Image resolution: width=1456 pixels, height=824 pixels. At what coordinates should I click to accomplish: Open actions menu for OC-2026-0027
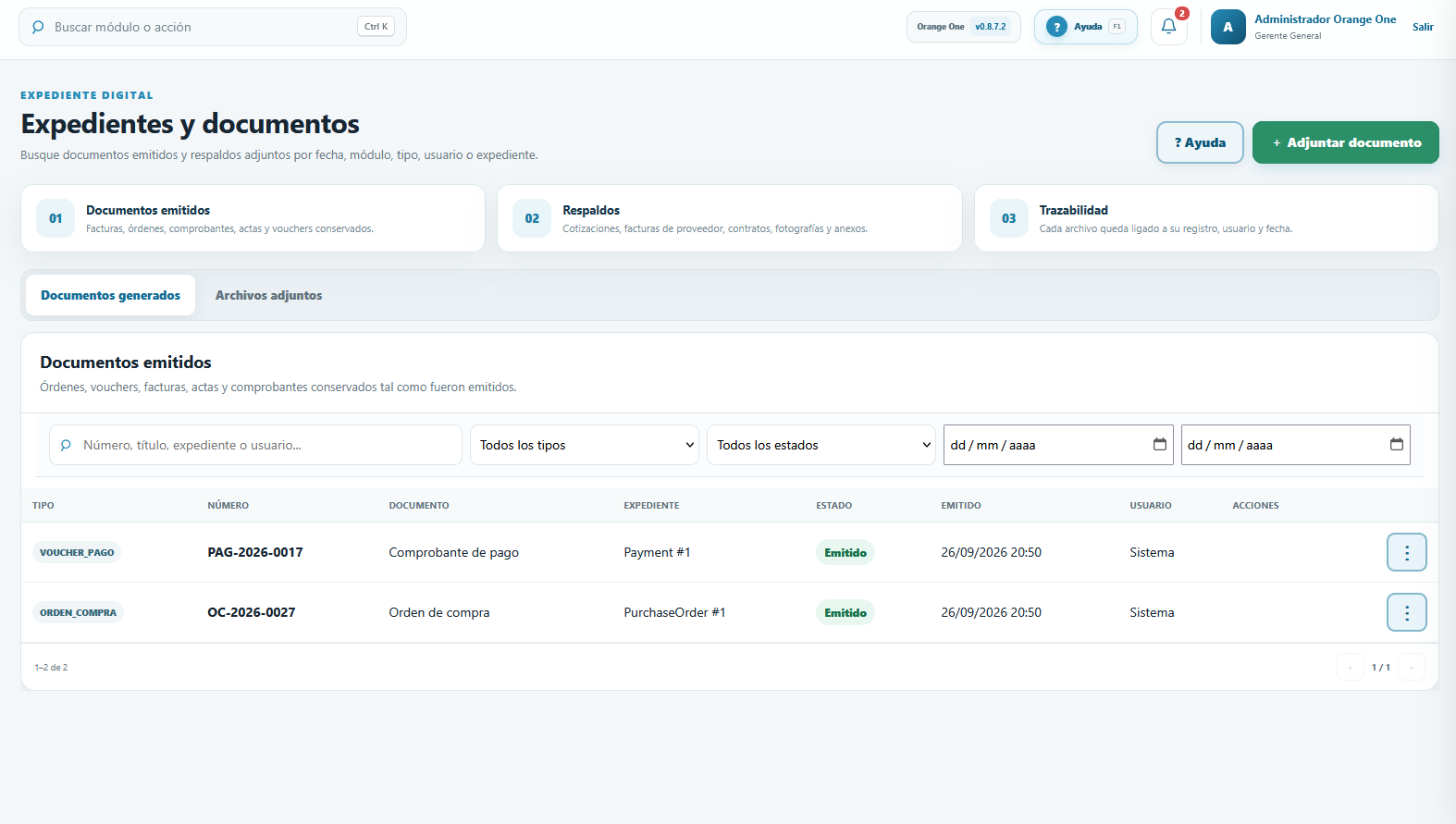pyautogui.click(x=1406, y=612)
